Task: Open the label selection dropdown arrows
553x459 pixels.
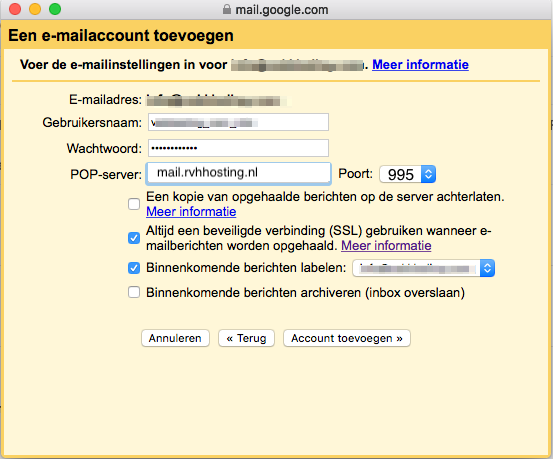Action: click(x=487, y=268)
